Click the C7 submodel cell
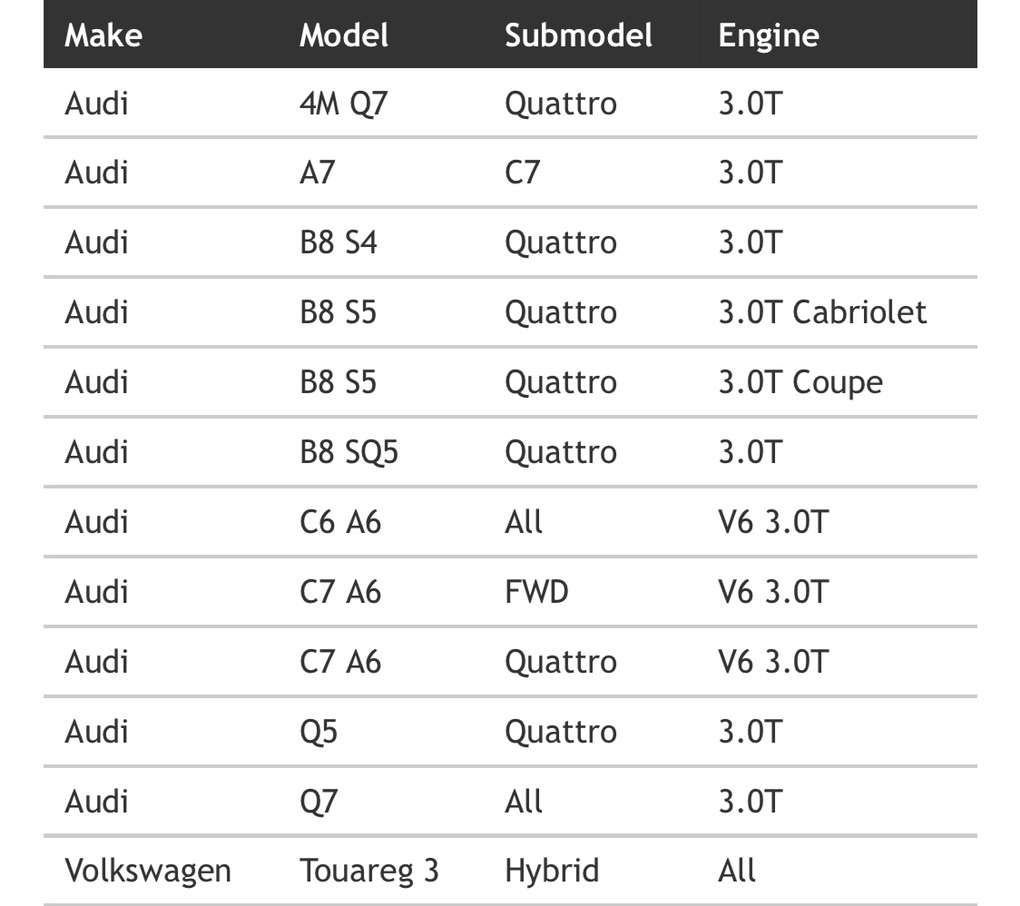Image resolution: width=1020 pixels, height=906 pixels. click(522, 173)
